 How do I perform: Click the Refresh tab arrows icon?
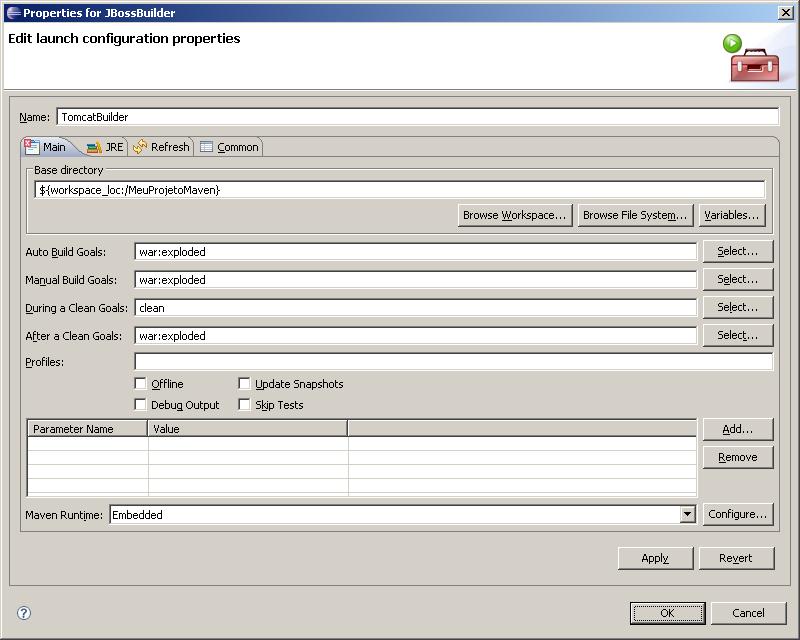[x=140, y=147]
